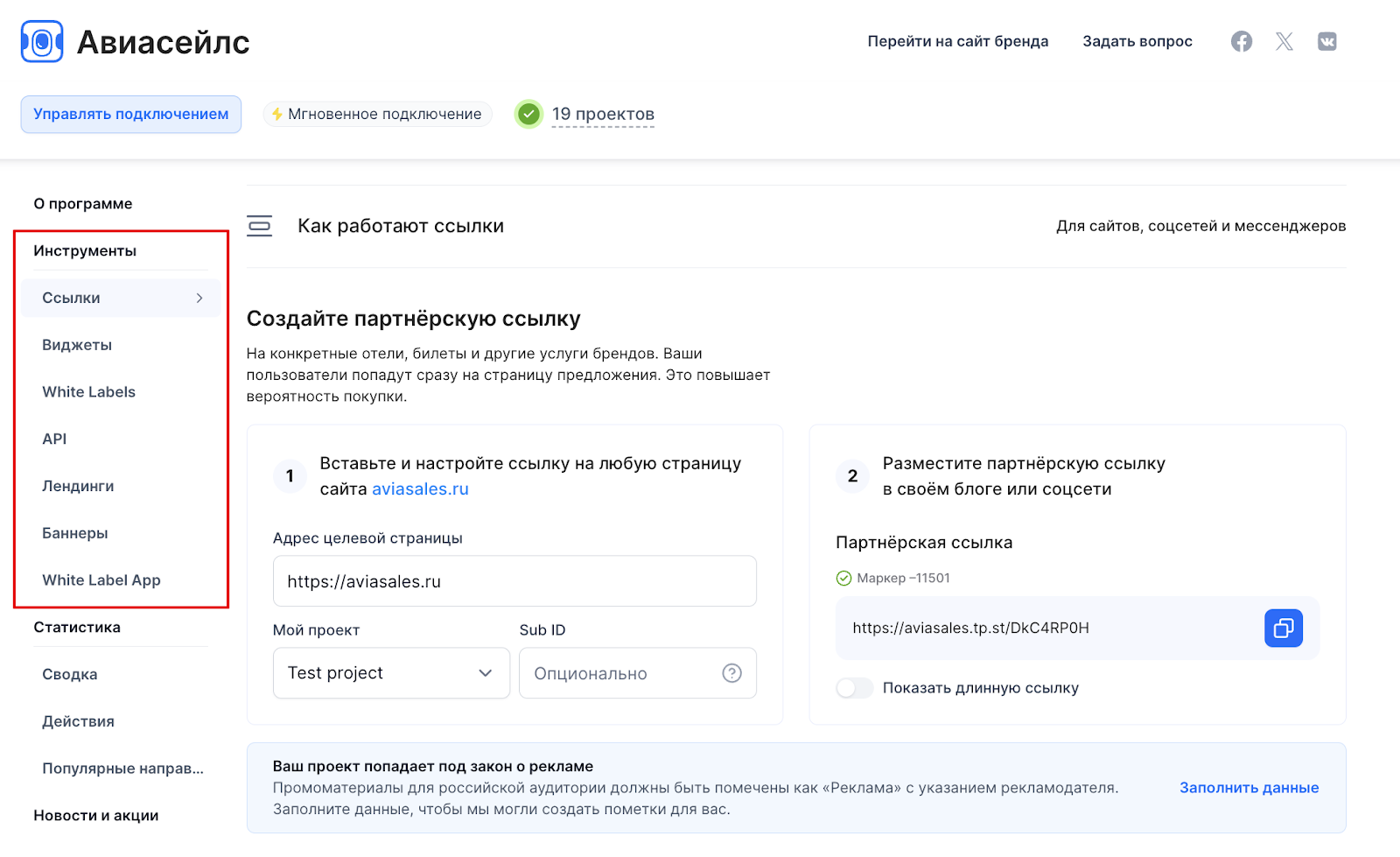1400x857 pixels.
Task: Click the Маркер –11501 text
Action: click(903, 578)
